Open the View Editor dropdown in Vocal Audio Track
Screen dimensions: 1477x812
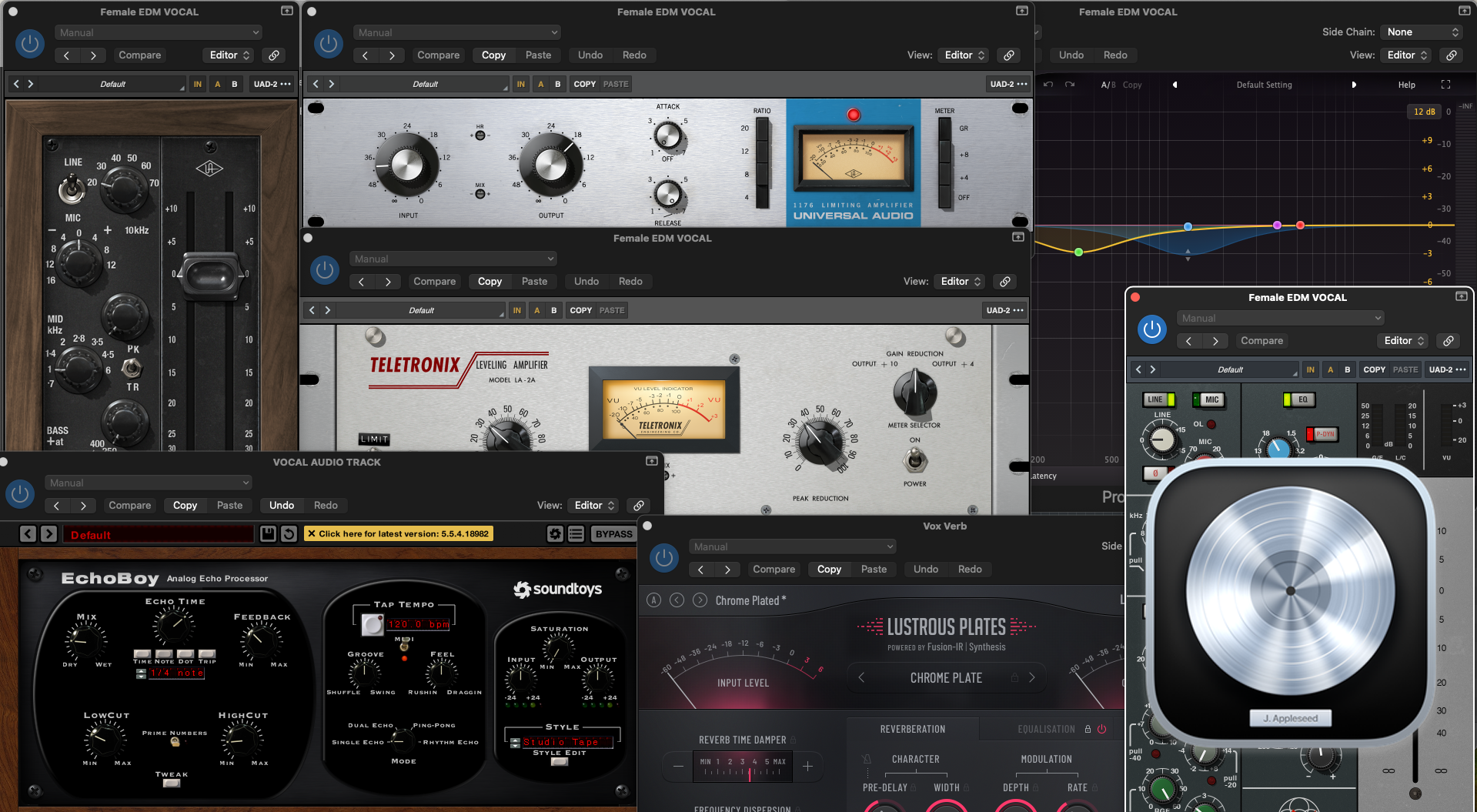(x=594, y=505)
